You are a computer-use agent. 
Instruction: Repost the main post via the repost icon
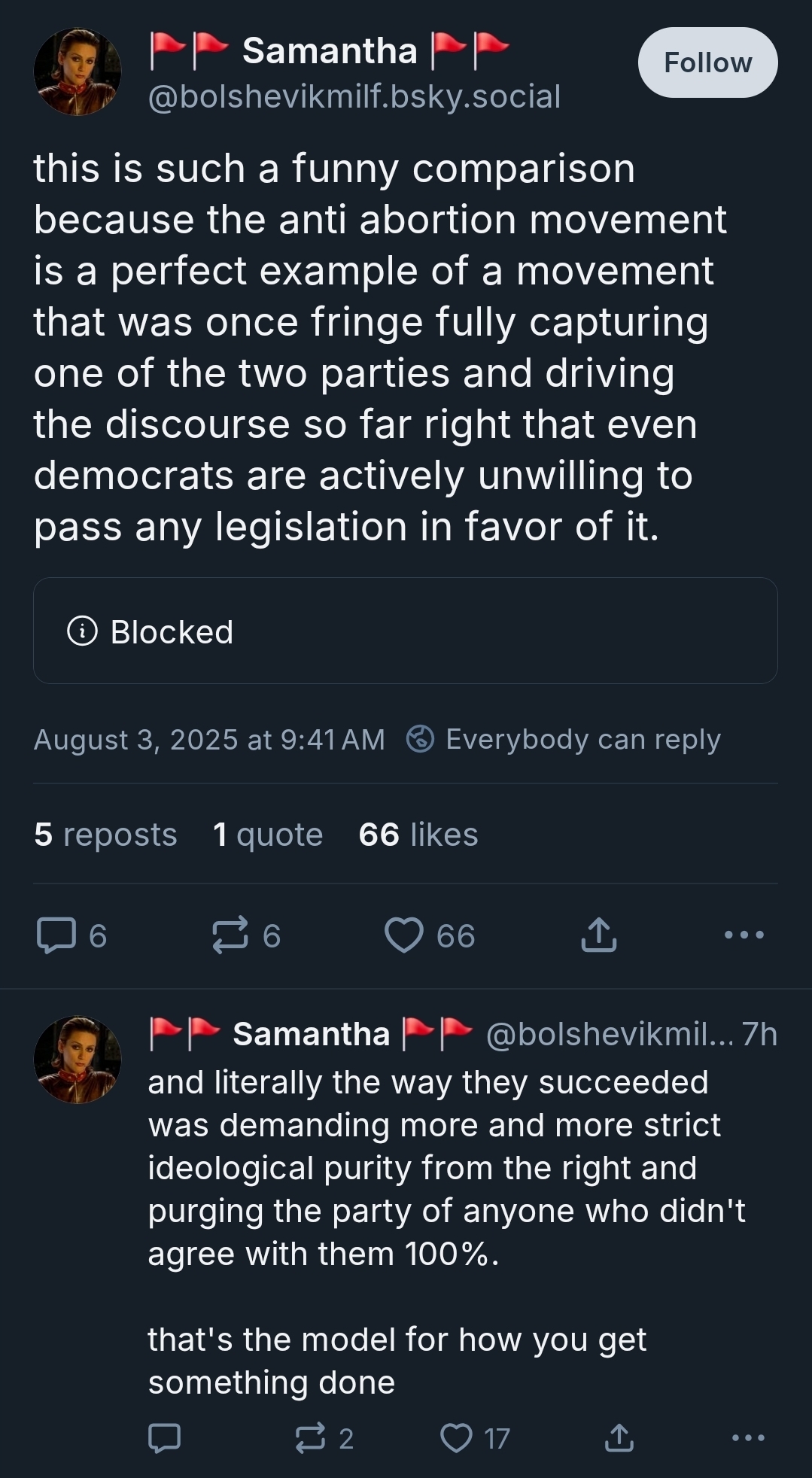(230, 935)
